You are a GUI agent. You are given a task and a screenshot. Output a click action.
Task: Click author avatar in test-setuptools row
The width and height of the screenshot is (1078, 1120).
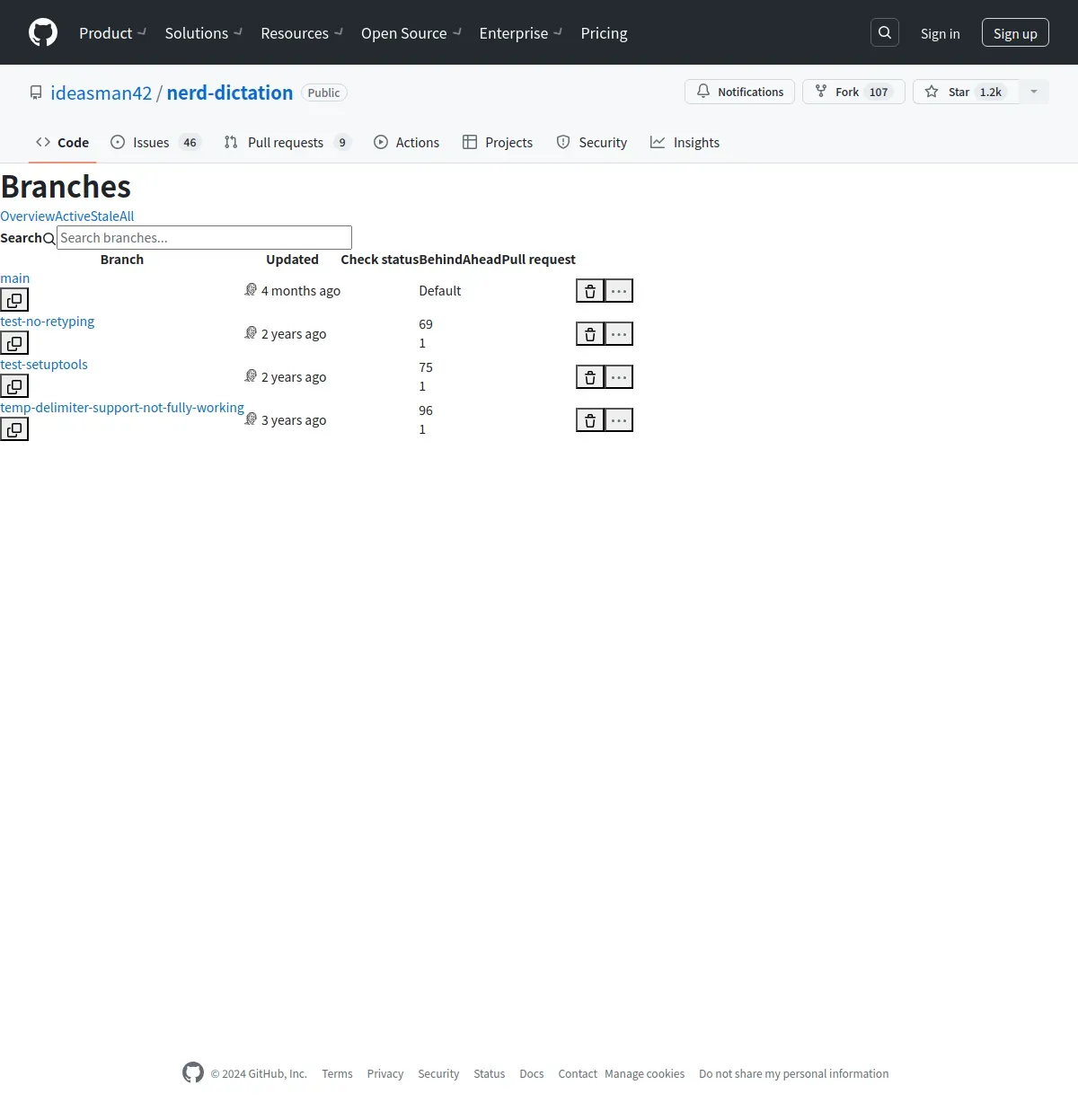[x=251, y=375]
